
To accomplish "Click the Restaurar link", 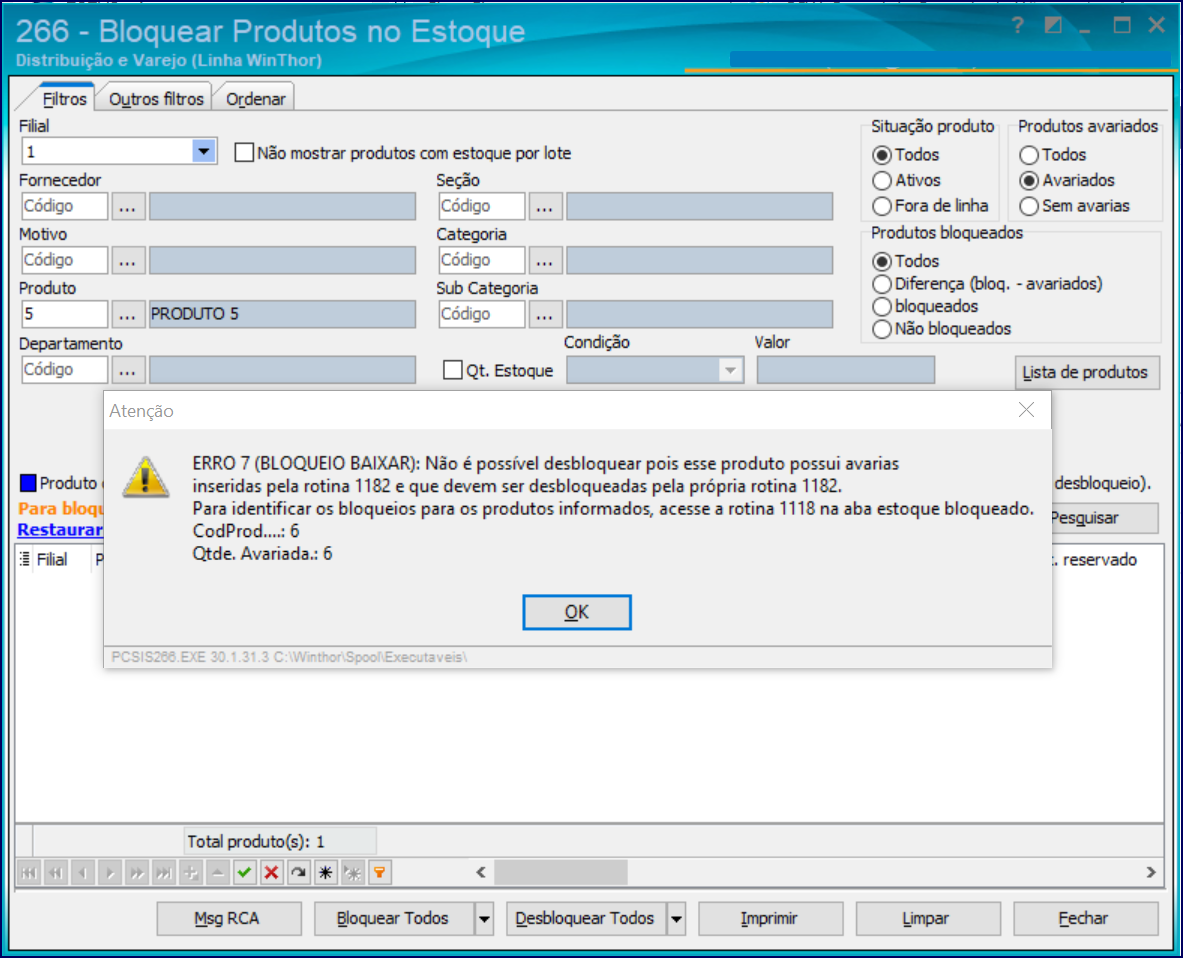I will (60, 530).
